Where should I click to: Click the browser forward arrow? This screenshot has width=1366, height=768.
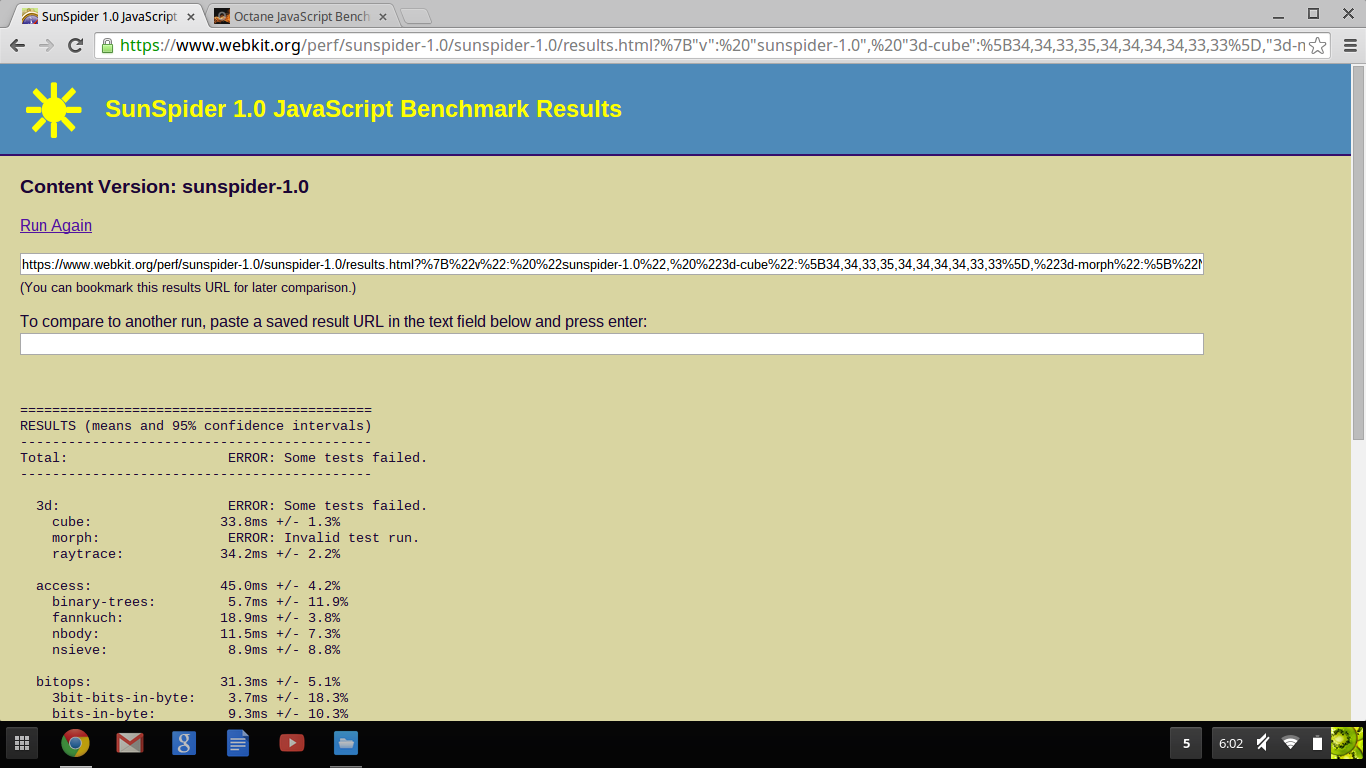point(46,45)
